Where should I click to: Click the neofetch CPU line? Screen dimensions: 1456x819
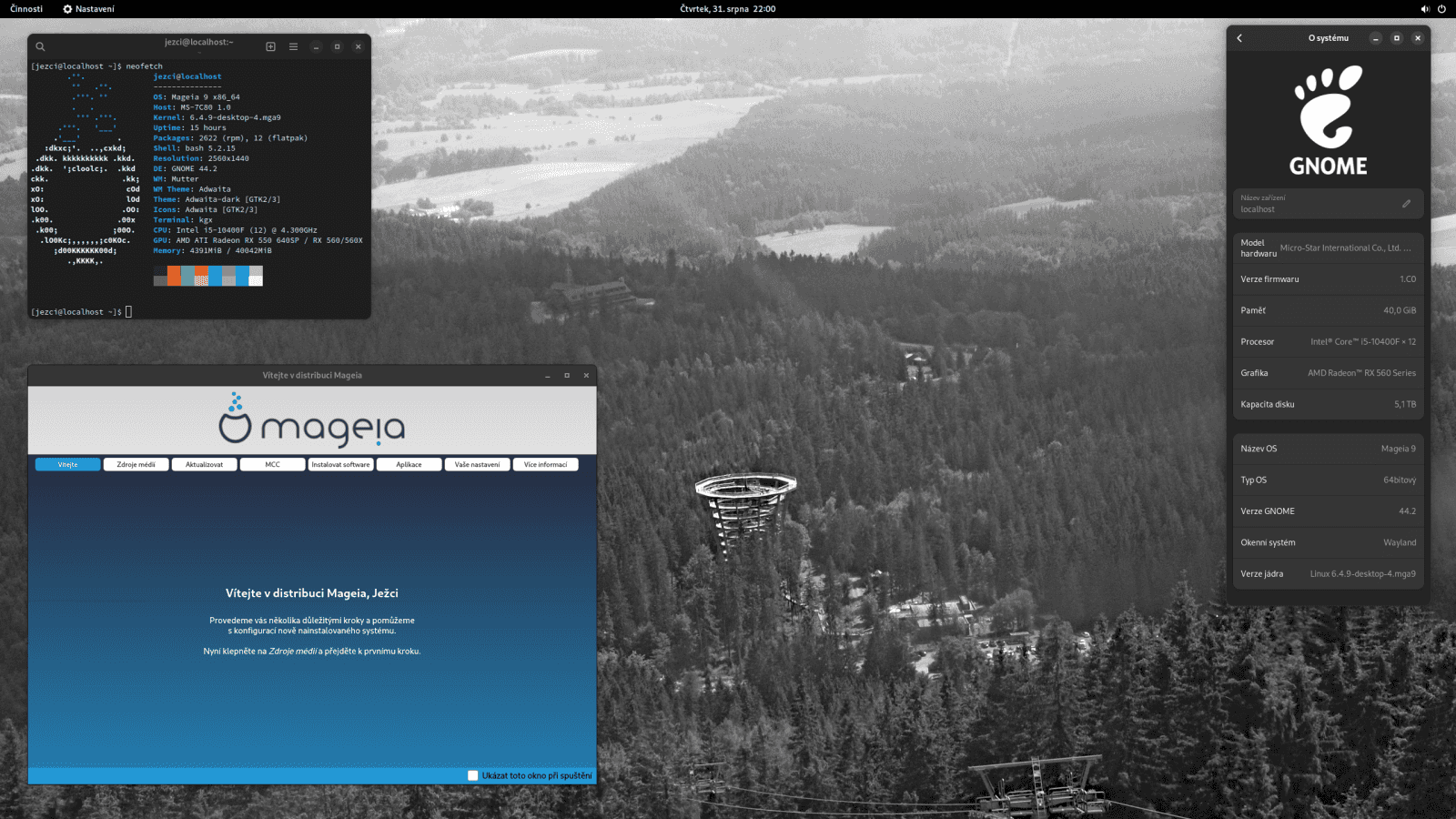tap(235, 230)
